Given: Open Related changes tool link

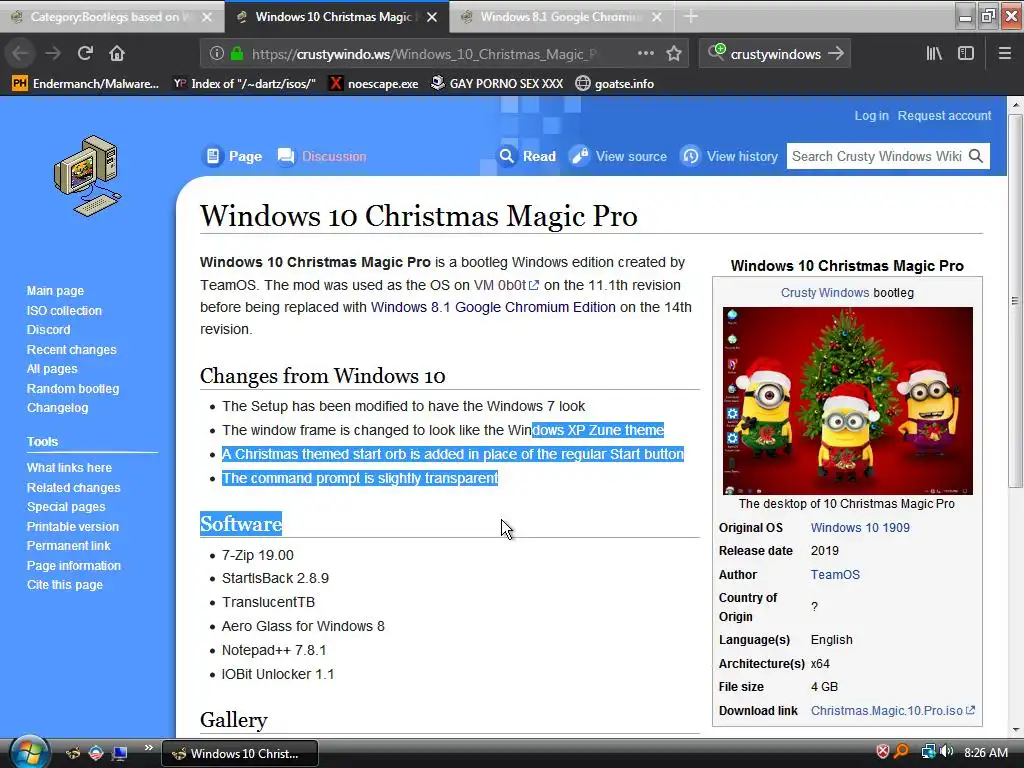Looking at the screenshot, I should coord(74,487).
